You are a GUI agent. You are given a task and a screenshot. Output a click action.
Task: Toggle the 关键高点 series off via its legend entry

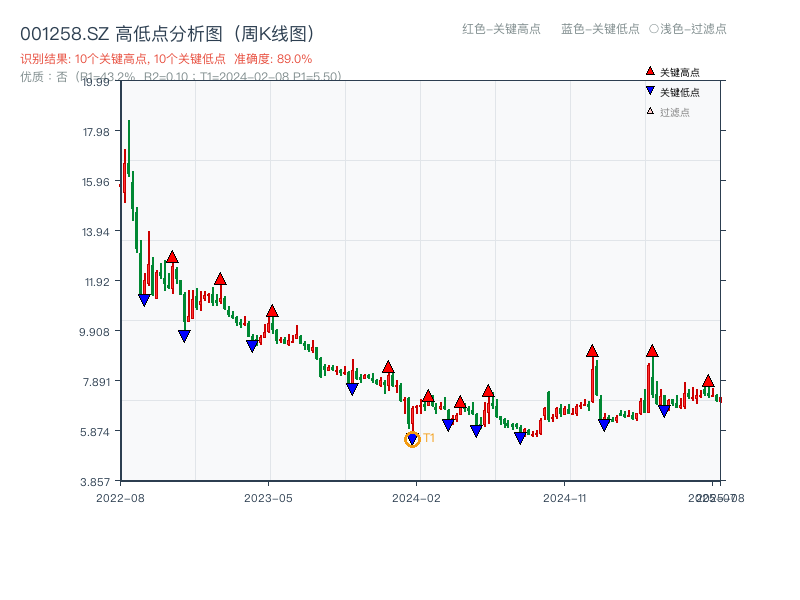679,71
